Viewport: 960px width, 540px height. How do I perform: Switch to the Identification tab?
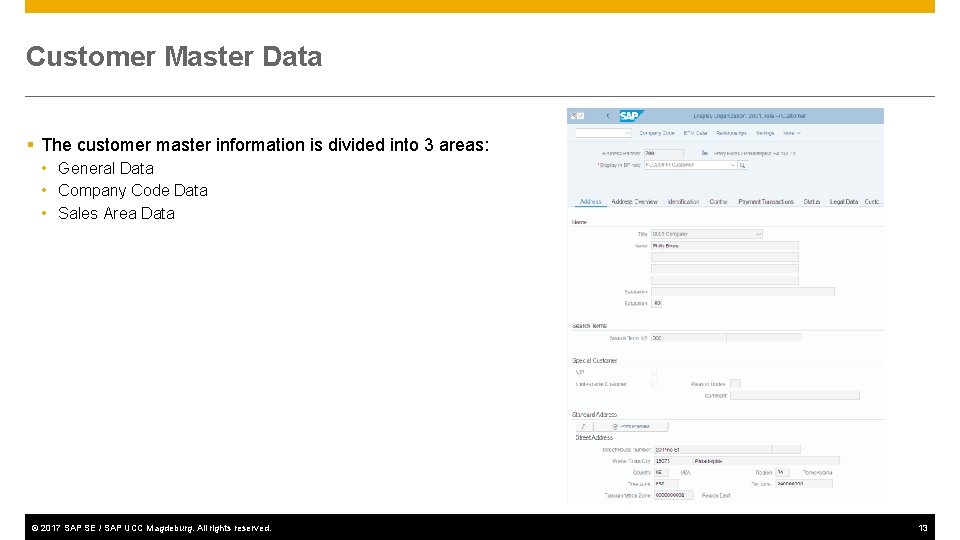coord(683,201)
